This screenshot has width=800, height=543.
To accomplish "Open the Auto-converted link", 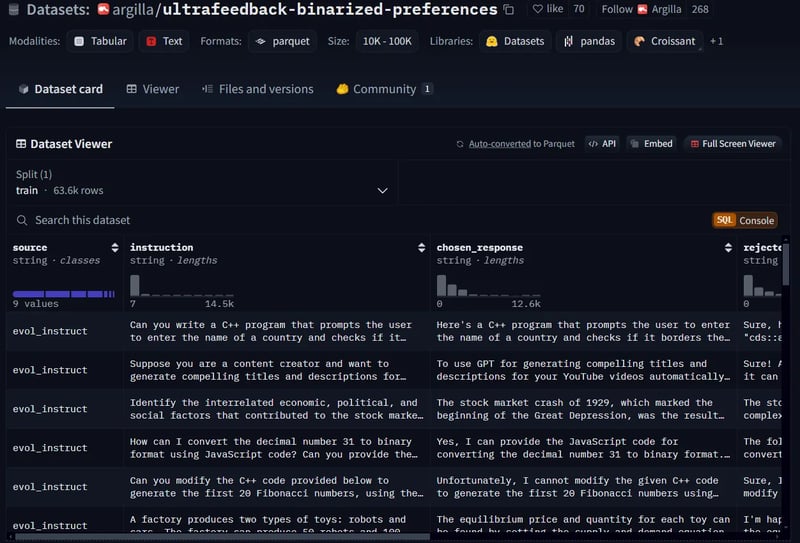I will tap(499, 144).
